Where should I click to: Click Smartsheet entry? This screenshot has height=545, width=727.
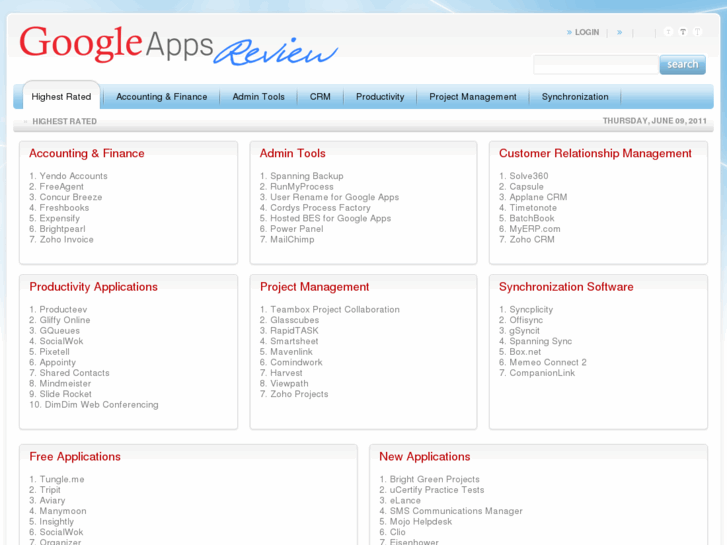294,341
